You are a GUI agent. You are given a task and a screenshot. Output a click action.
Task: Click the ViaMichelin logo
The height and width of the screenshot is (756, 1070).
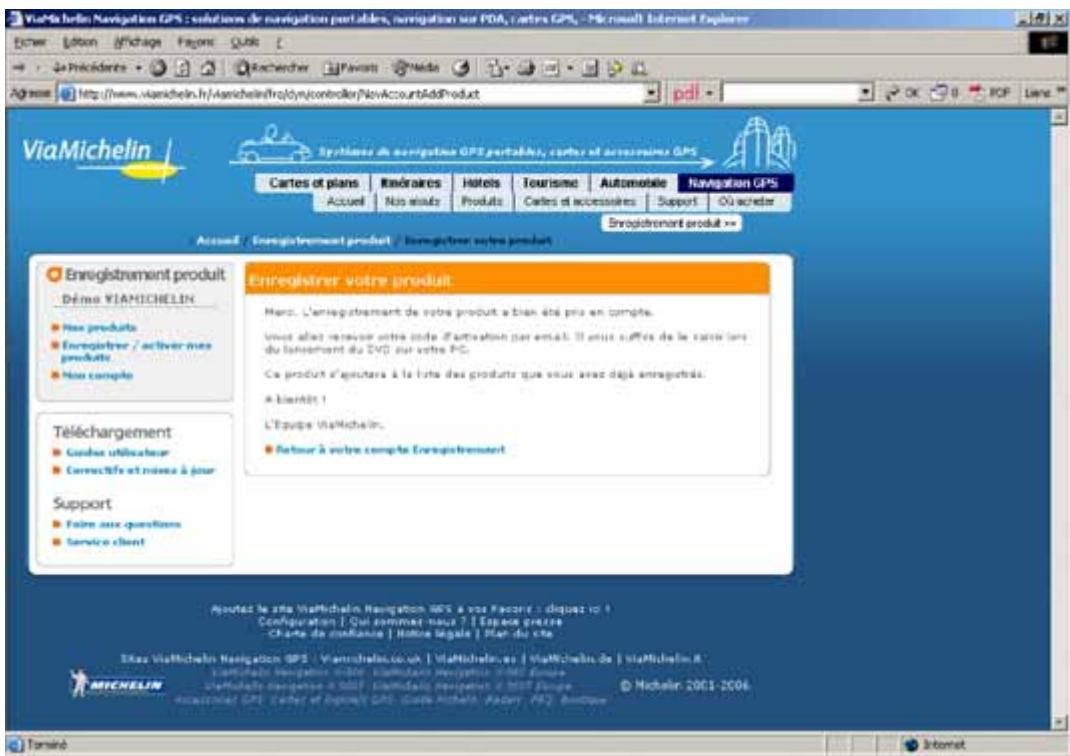click(102, 156)
